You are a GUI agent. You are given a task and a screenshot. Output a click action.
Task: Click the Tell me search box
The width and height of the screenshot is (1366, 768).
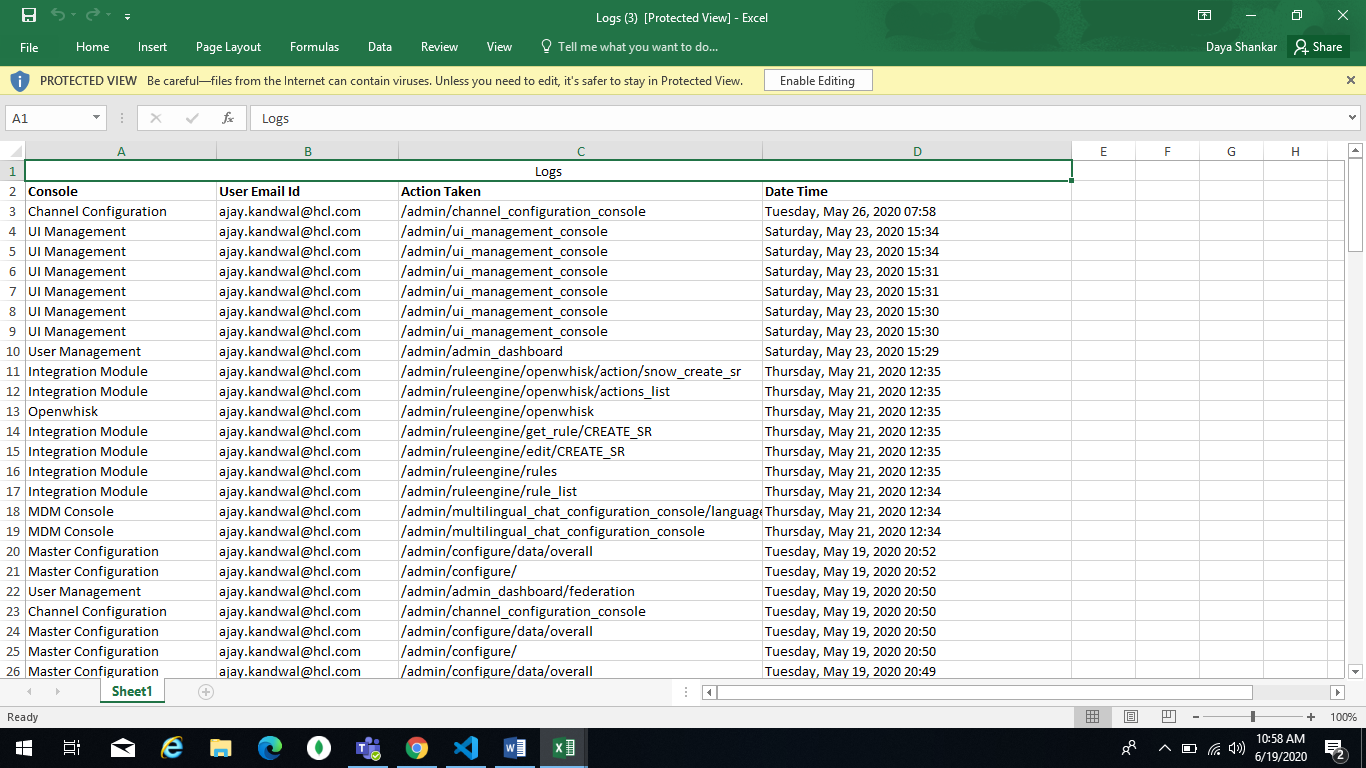click(637, 47)
